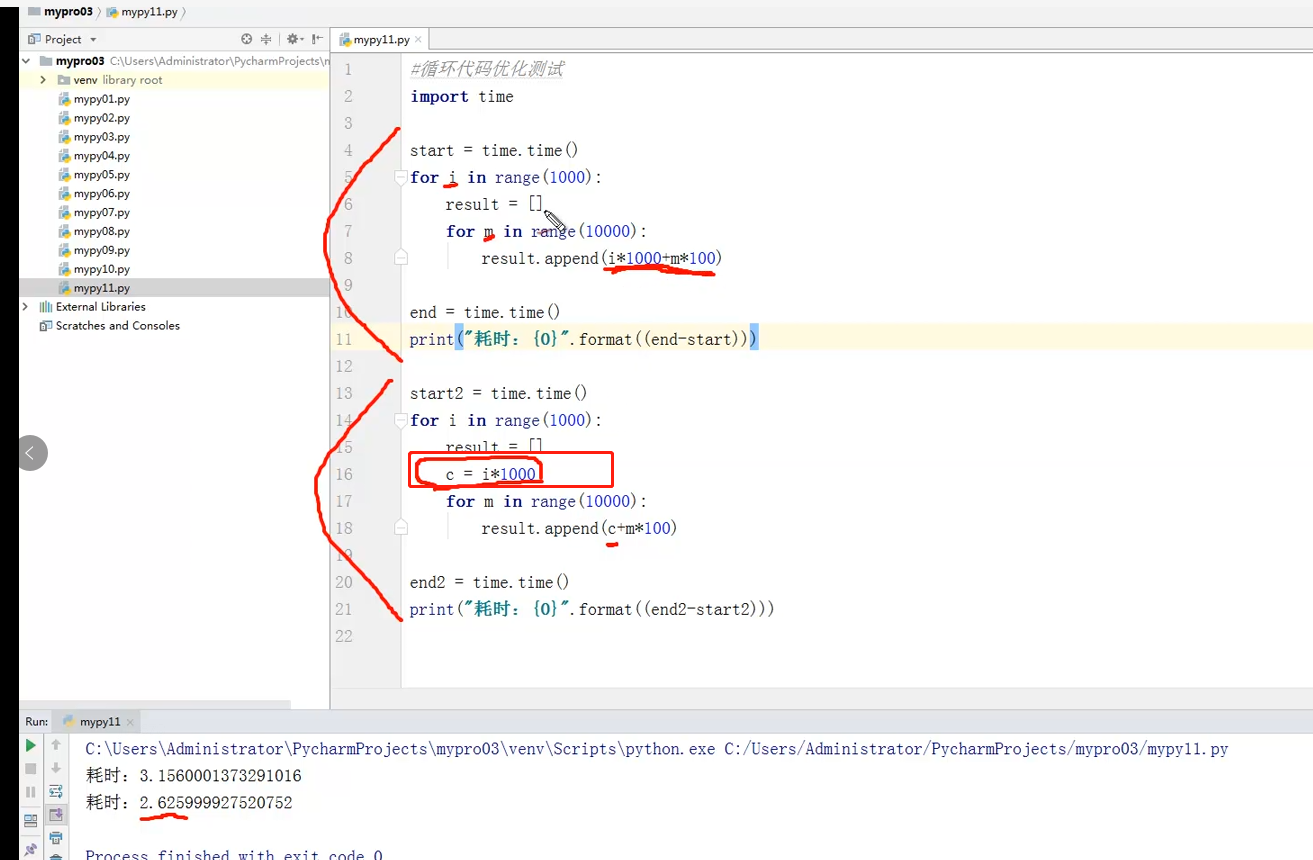Click the Down the stack trace arrow
Screen dimensions: 1313x860
click(x=56, y=768)
